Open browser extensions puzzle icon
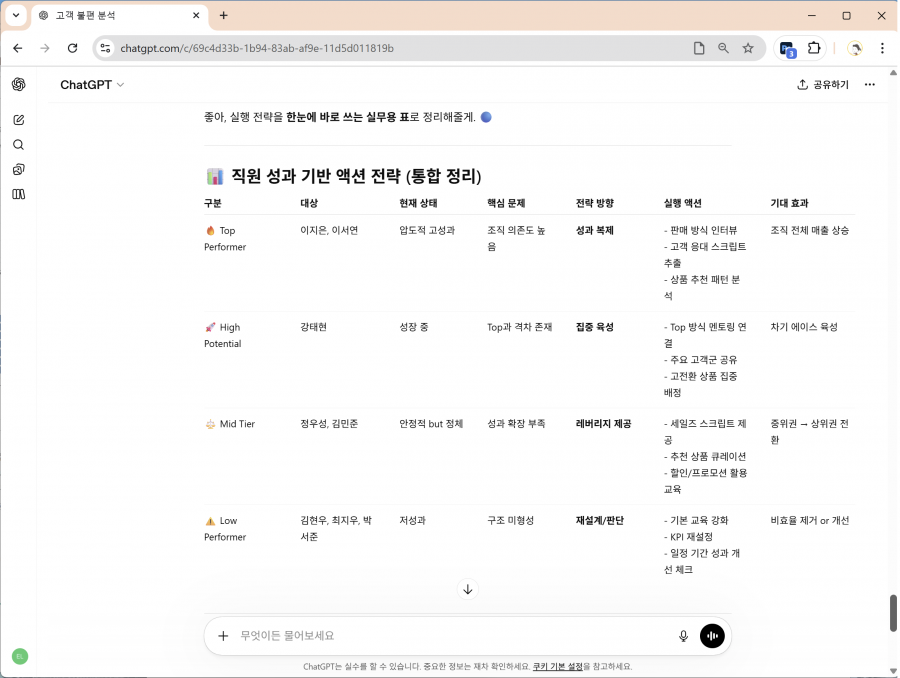 [814, 48]
